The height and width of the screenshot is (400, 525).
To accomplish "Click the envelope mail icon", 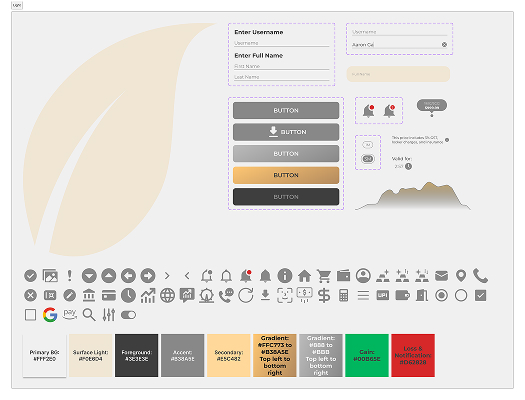I will click(x=441, y=276).
